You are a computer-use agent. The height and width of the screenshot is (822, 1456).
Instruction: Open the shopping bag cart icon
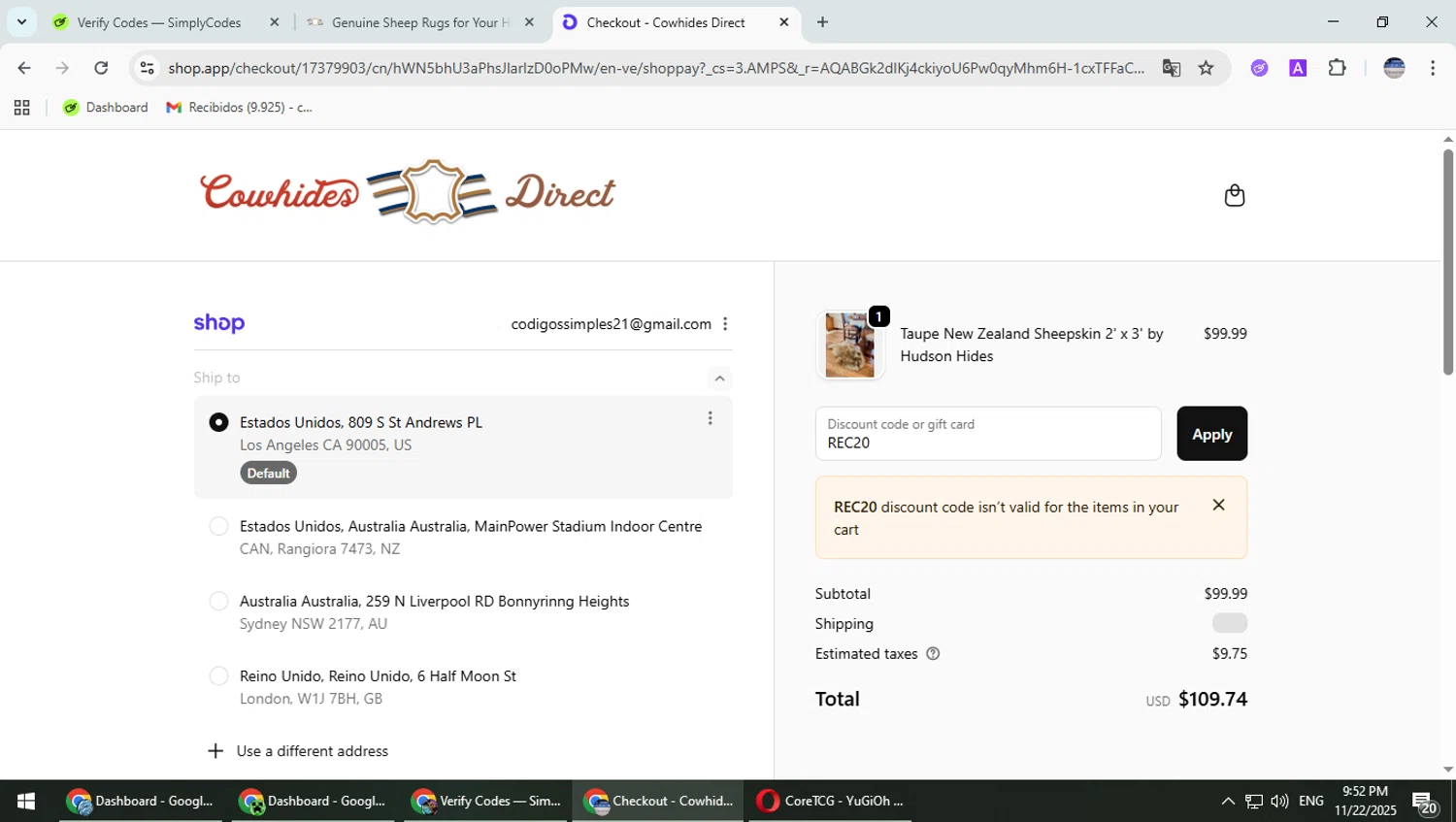(1234, 195)
